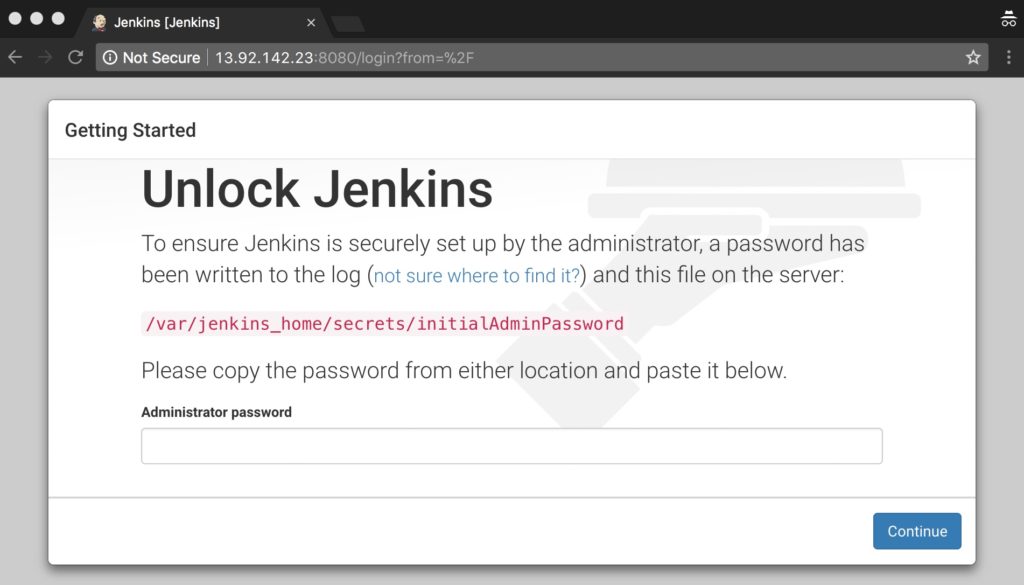Open the Chrome three-dot menu
Image resolution: width=1024 pixels, height=585 pixels.
click(x=1009, y=57)
